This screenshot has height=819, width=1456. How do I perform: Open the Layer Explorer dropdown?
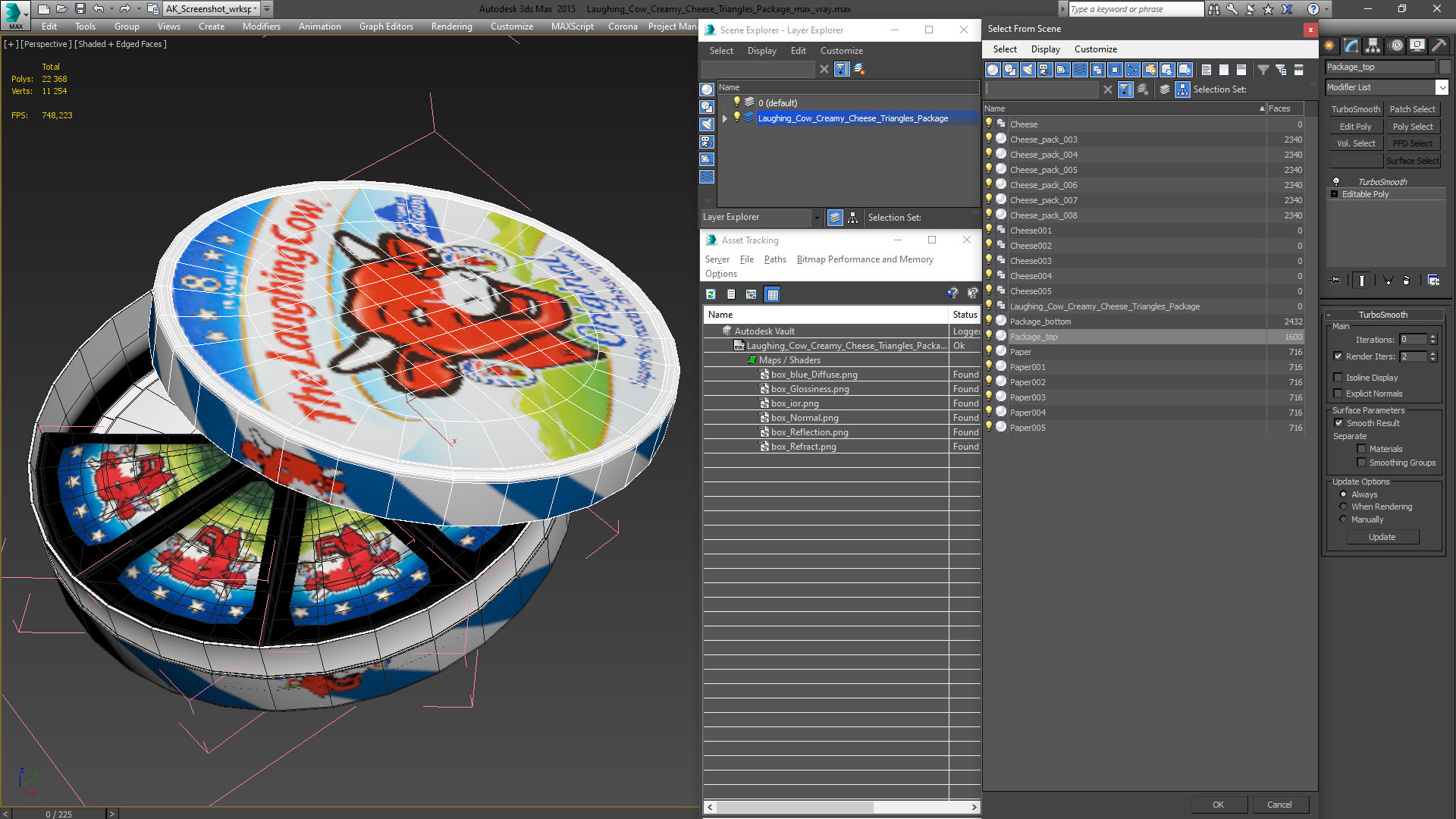(x=817, y=218)
